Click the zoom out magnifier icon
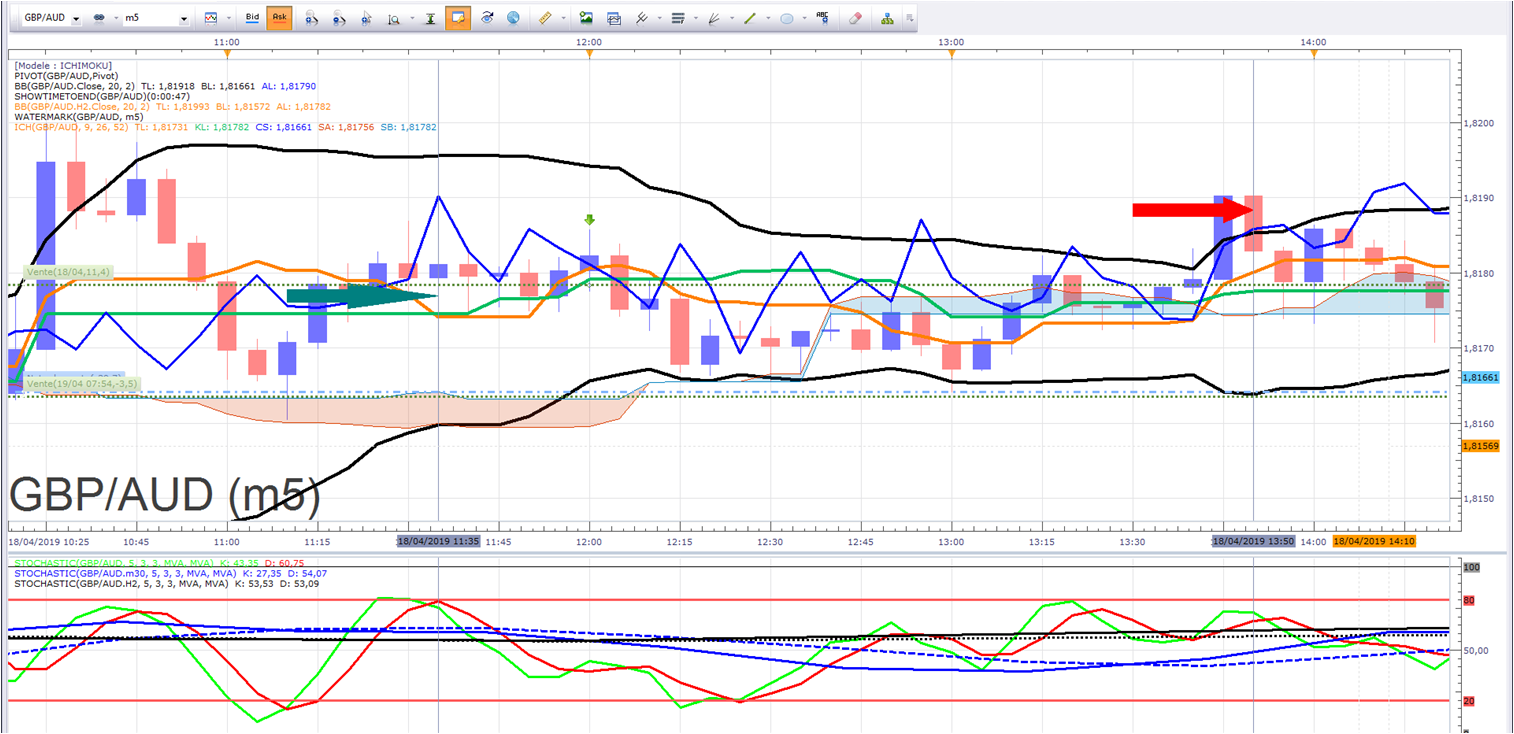Viewport: 1514px width, 734px height. pyautogui.click(x=339, y=18)
